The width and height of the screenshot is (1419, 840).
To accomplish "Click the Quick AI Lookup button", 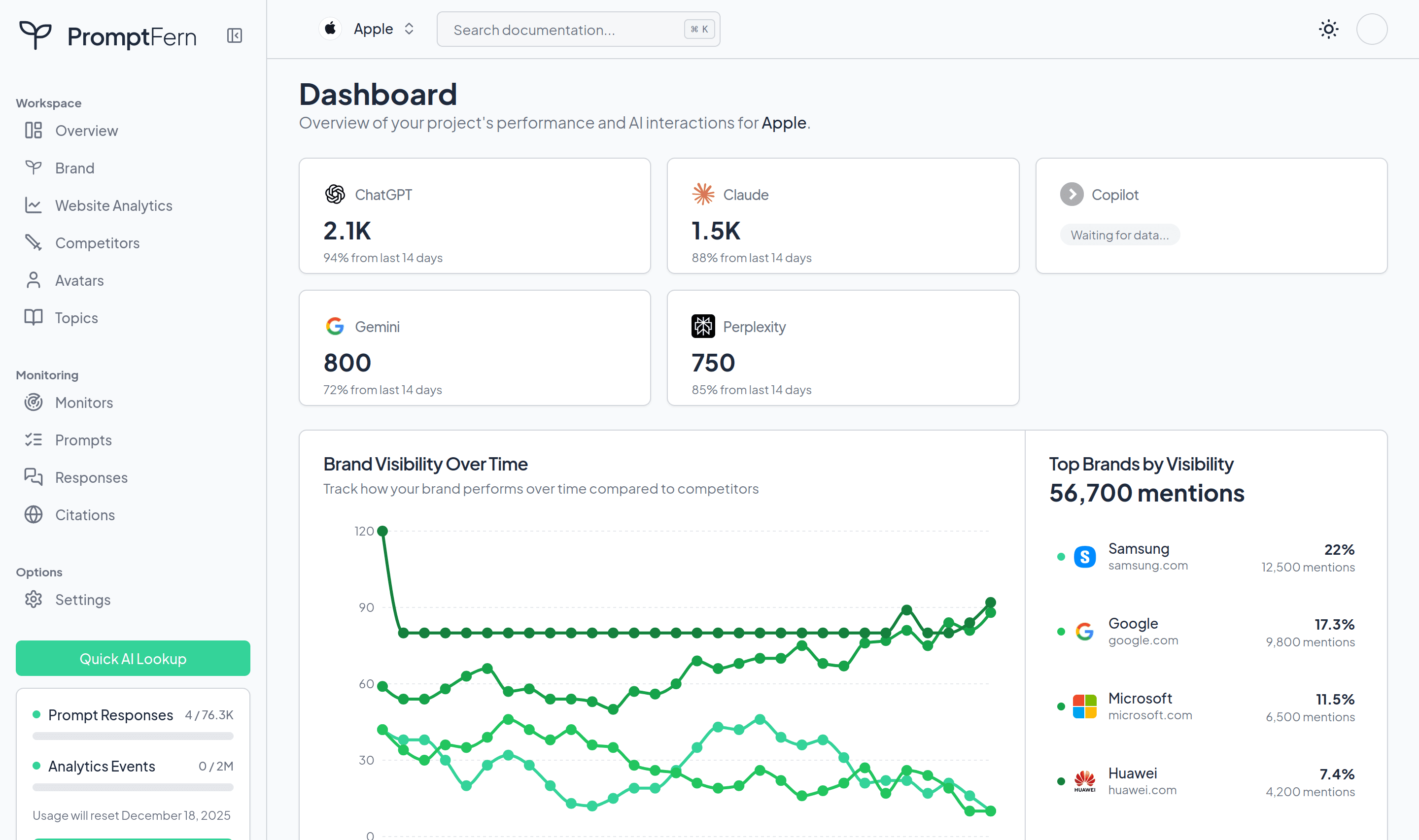I will [133, 658].
